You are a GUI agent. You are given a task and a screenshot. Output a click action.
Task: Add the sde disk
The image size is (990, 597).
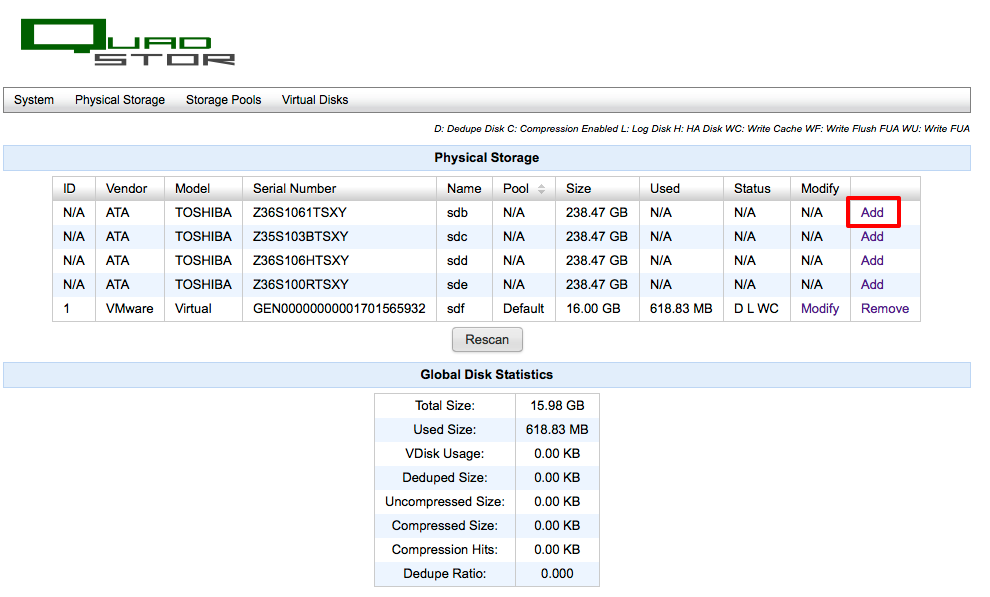tap(872, 285)
